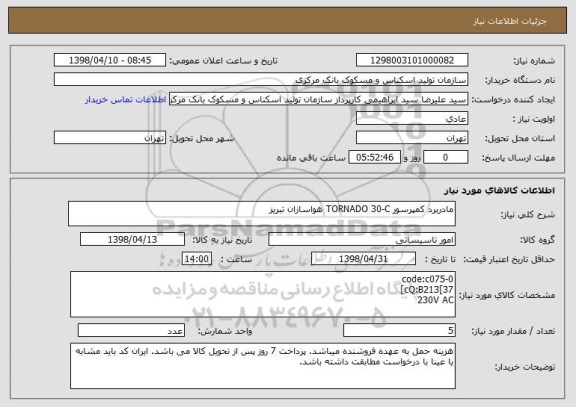Select the نام دستگاه خریدار field
This screenshot has width=576, height=407.
(261, 80)
